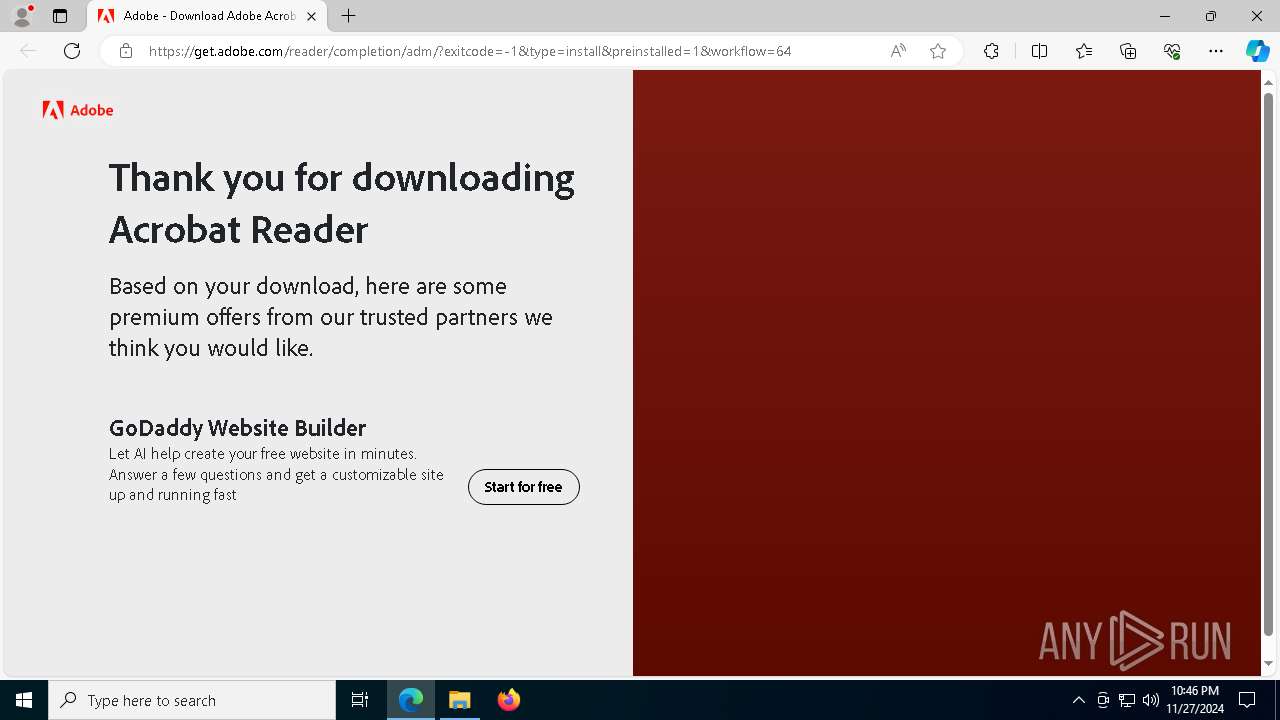Open volume control tray icon
This screenshot has height=720, width=1280.
click(1150, 700)
